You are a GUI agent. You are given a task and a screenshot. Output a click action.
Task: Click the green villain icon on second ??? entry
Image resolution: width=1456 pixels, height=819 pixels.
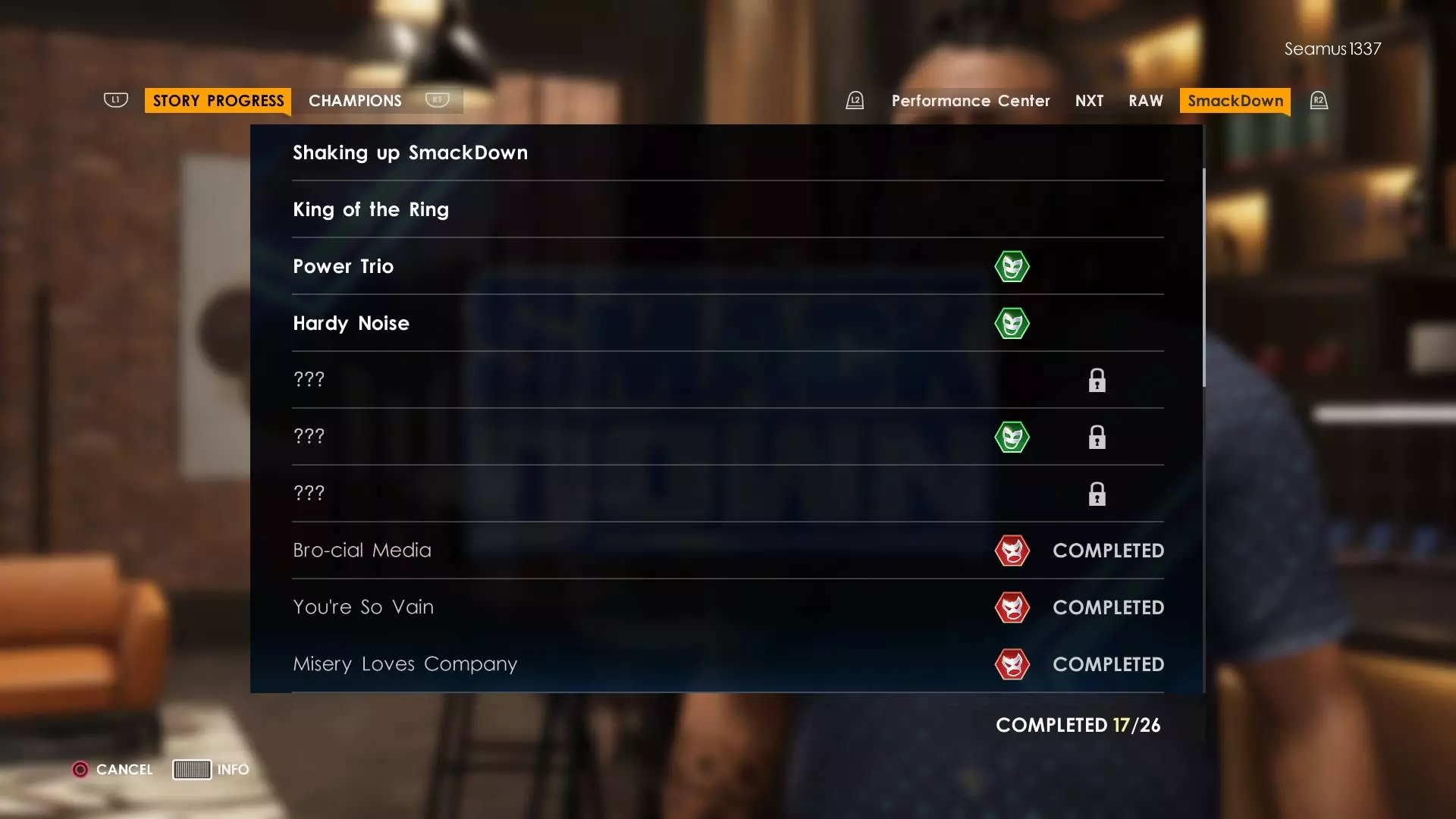click(1012, 437)
